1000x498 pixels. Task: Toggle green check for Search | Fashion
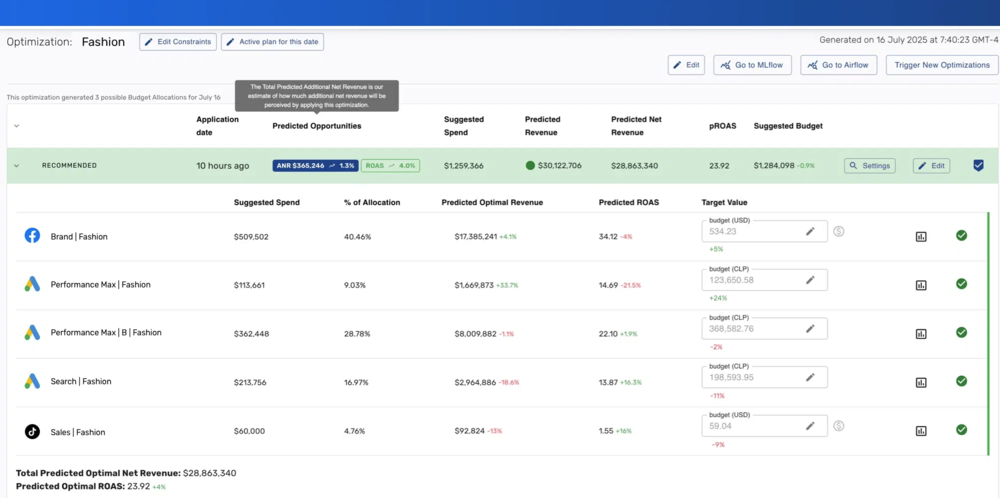point(961,381)
